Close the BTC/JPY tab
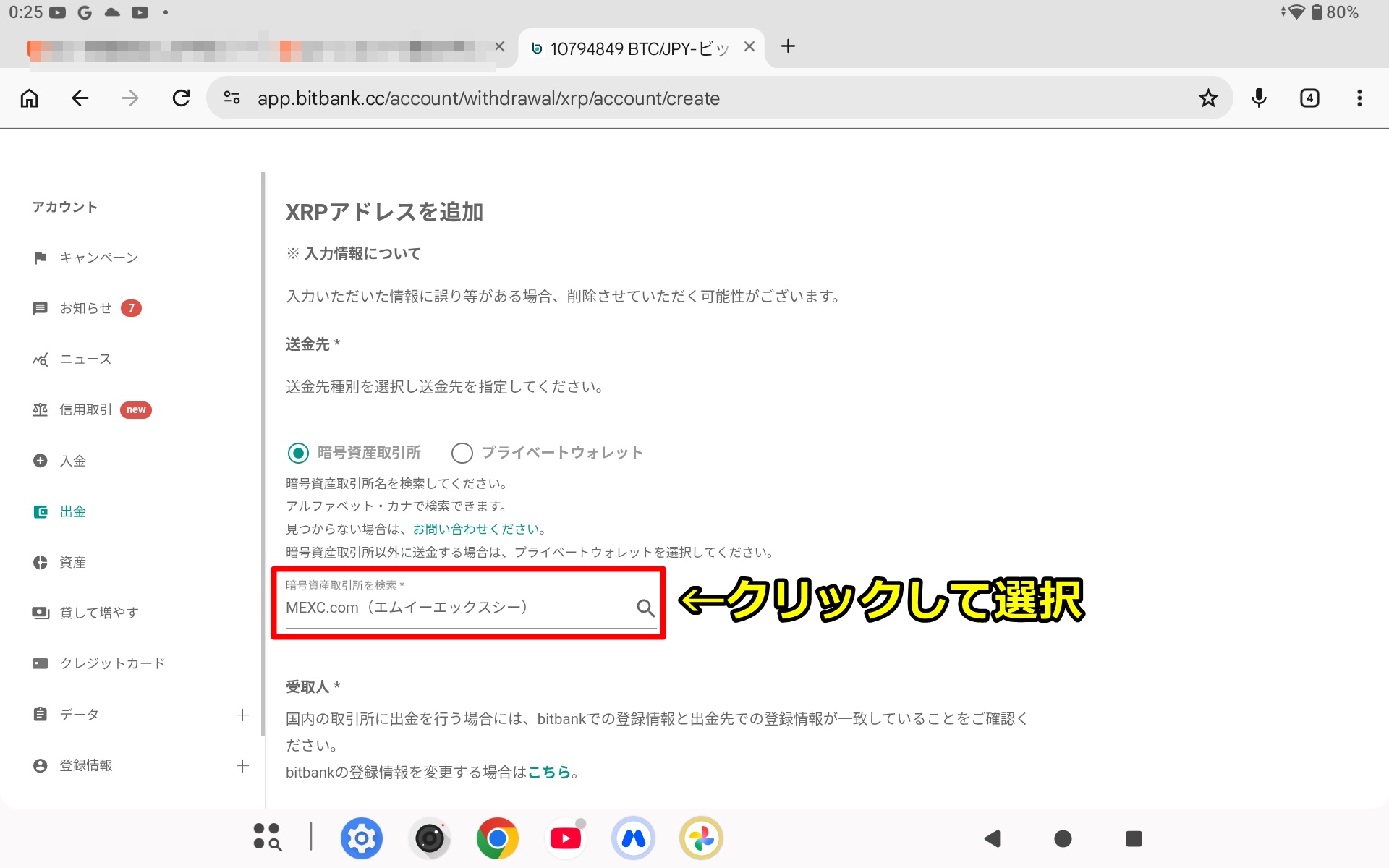This screenshot has height=868, width=1389. point(749,47)
